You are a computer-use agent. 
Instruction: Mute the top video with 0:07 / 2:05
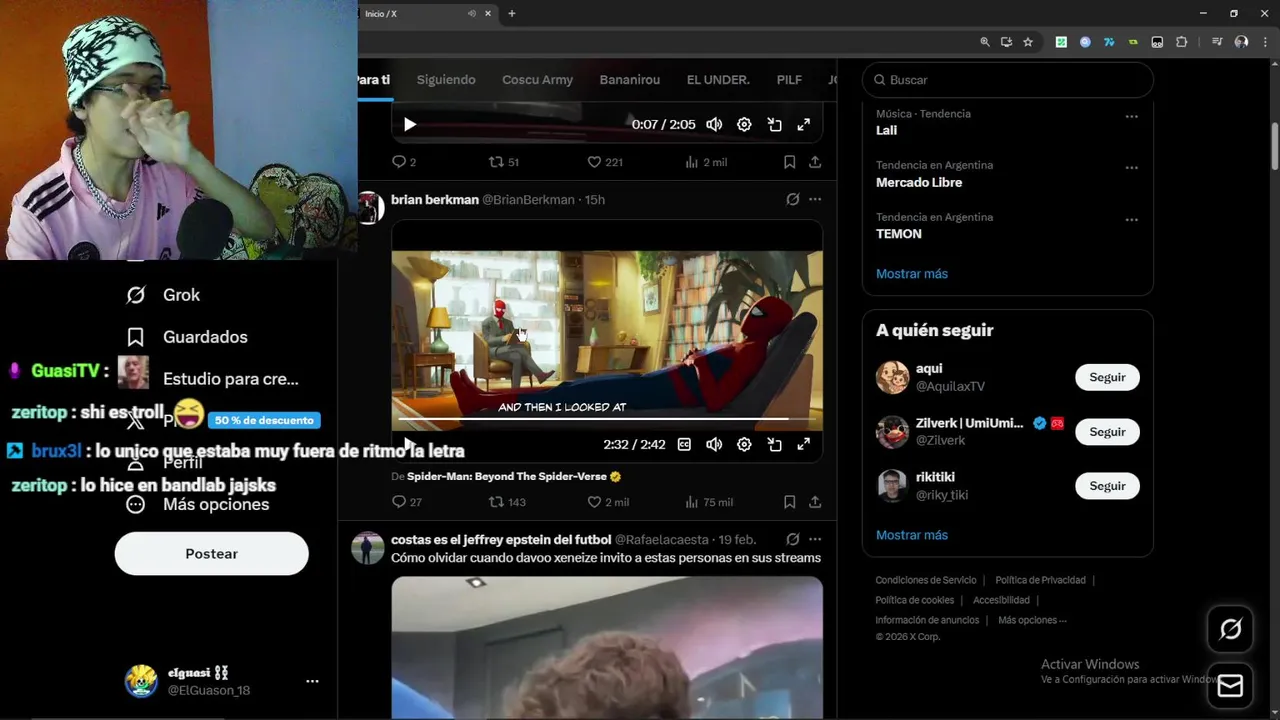click(714, 125)
